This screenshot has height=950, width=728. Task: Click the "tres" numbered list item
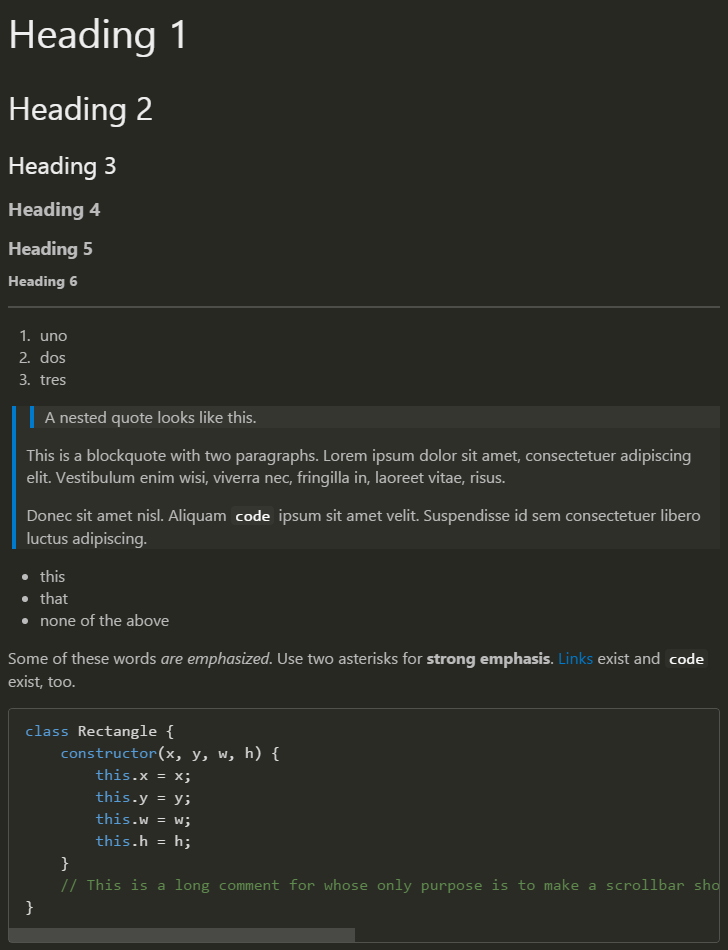point(53,380)
